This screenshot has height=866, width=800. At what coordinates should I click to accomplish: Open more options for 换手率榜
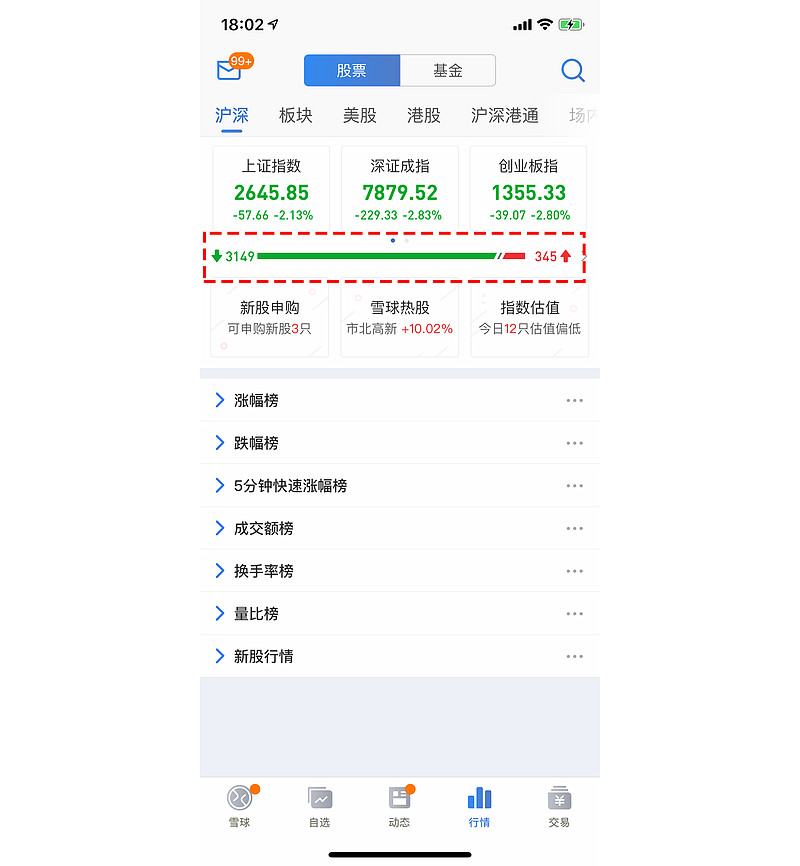pyautogui.click(x=575, y=571)
